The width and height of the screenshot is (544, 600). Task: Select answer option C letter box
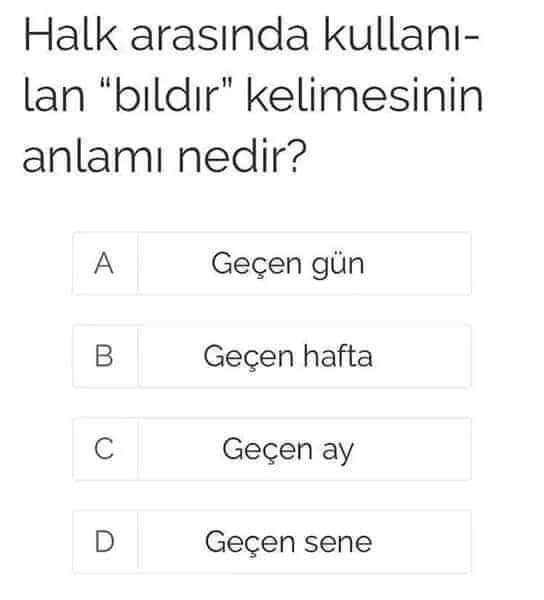(x=105, y=449)
